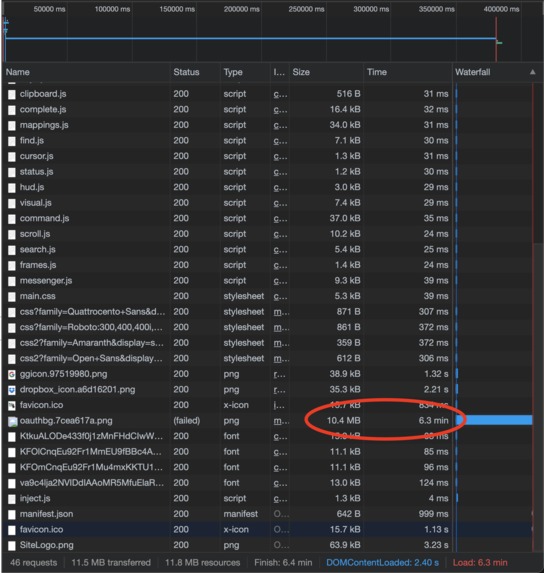Sort requests by the Time column header
This screenshot has height=573, width=544.
click(377, 72)
